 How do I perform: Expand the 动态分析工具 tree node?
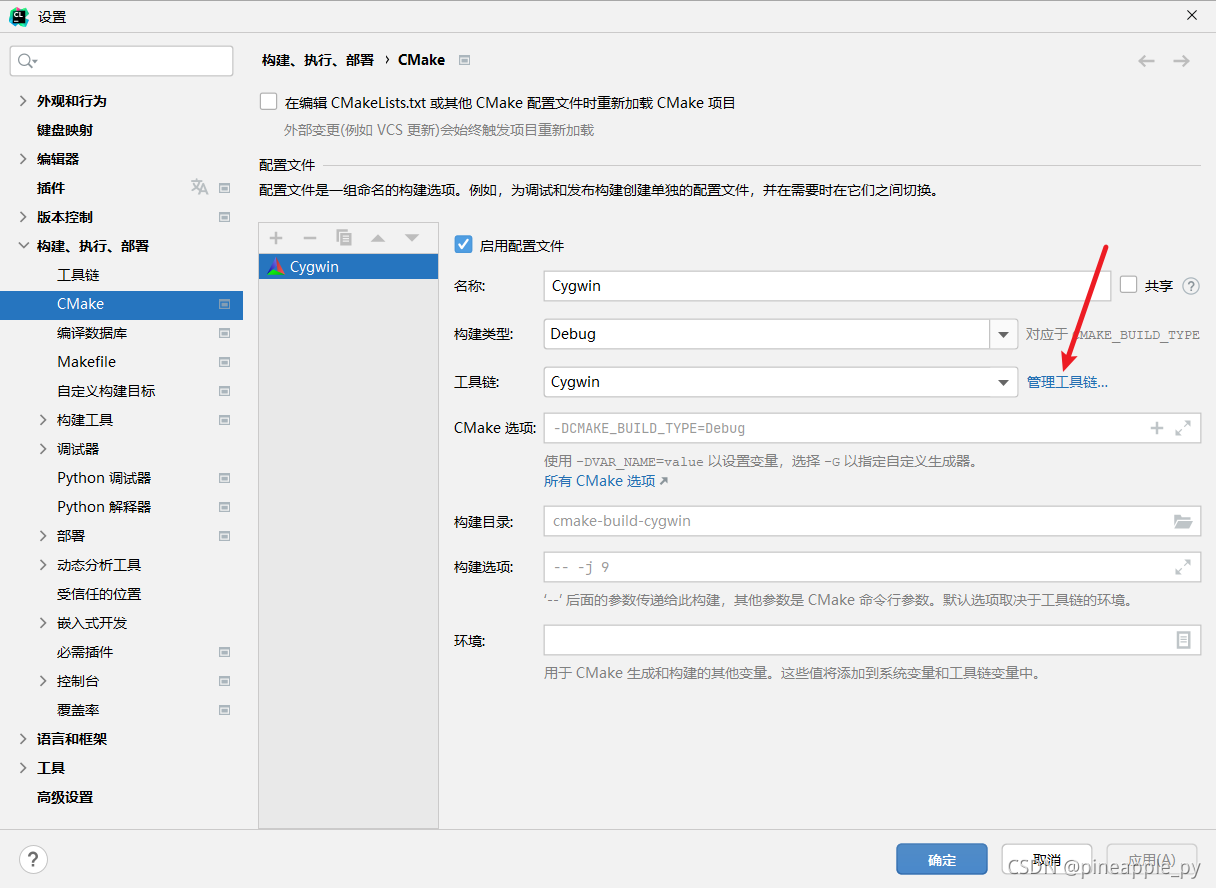coord(43,565)
